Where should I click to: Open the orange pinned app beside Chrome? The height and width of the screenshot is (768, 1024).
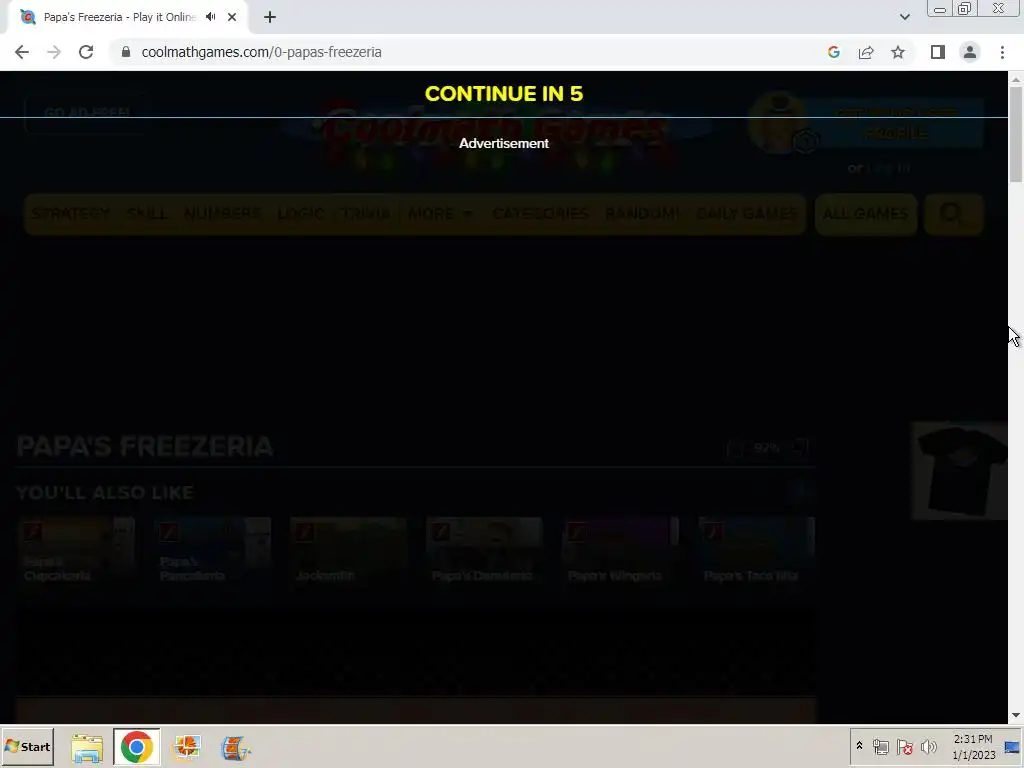tap(187, 747)
